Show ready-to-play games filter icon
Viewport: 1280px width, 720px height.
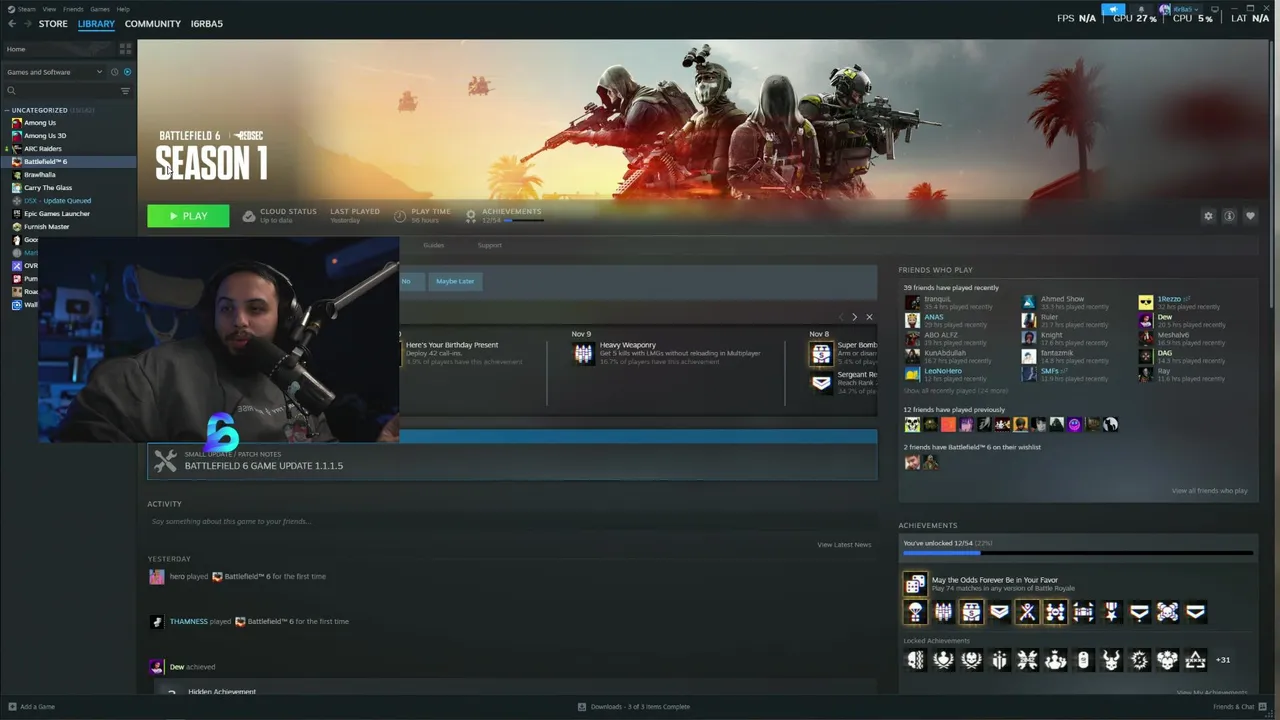[127, 72]
